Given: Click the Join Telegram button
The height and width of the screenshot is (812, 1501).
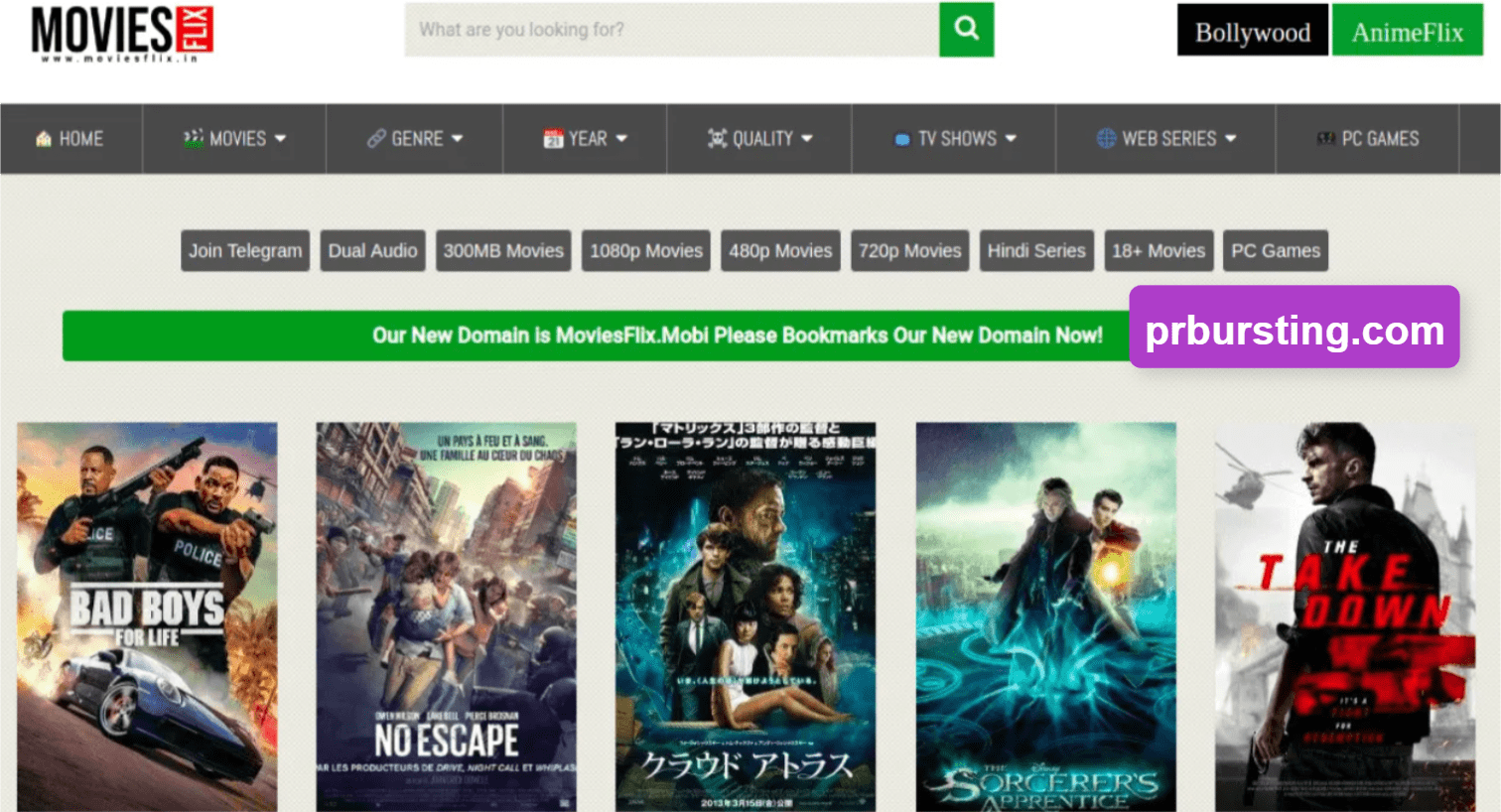Looking at the screenshot, I should pyautogui.click(x=244, y=250).
